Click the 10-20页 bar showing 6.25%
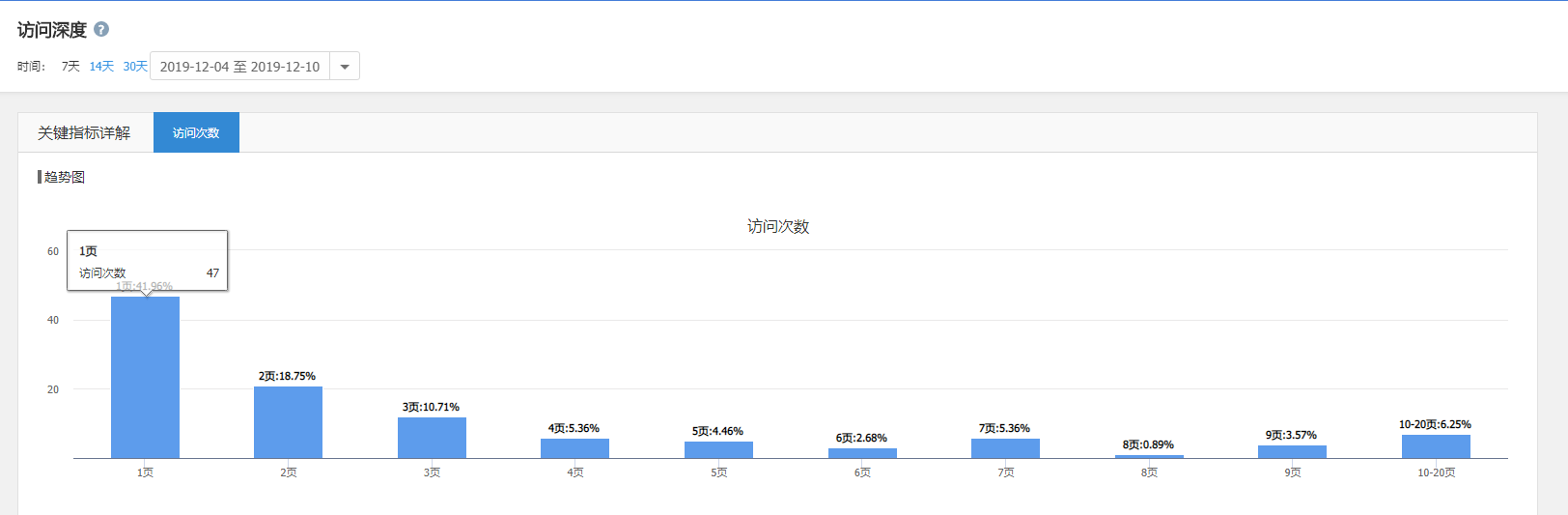Image resolution: width=1568 pixels, height=515 pixels. coord(1436,446)
